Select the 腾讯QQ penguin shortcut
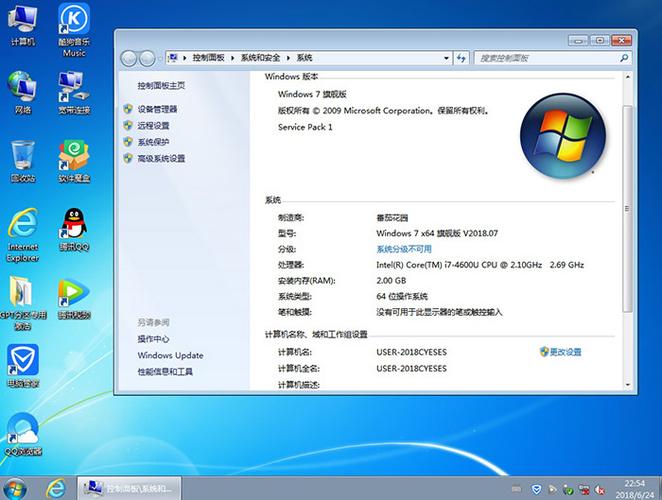The height and width of the screenshot is (500, 662). (74, 230)
